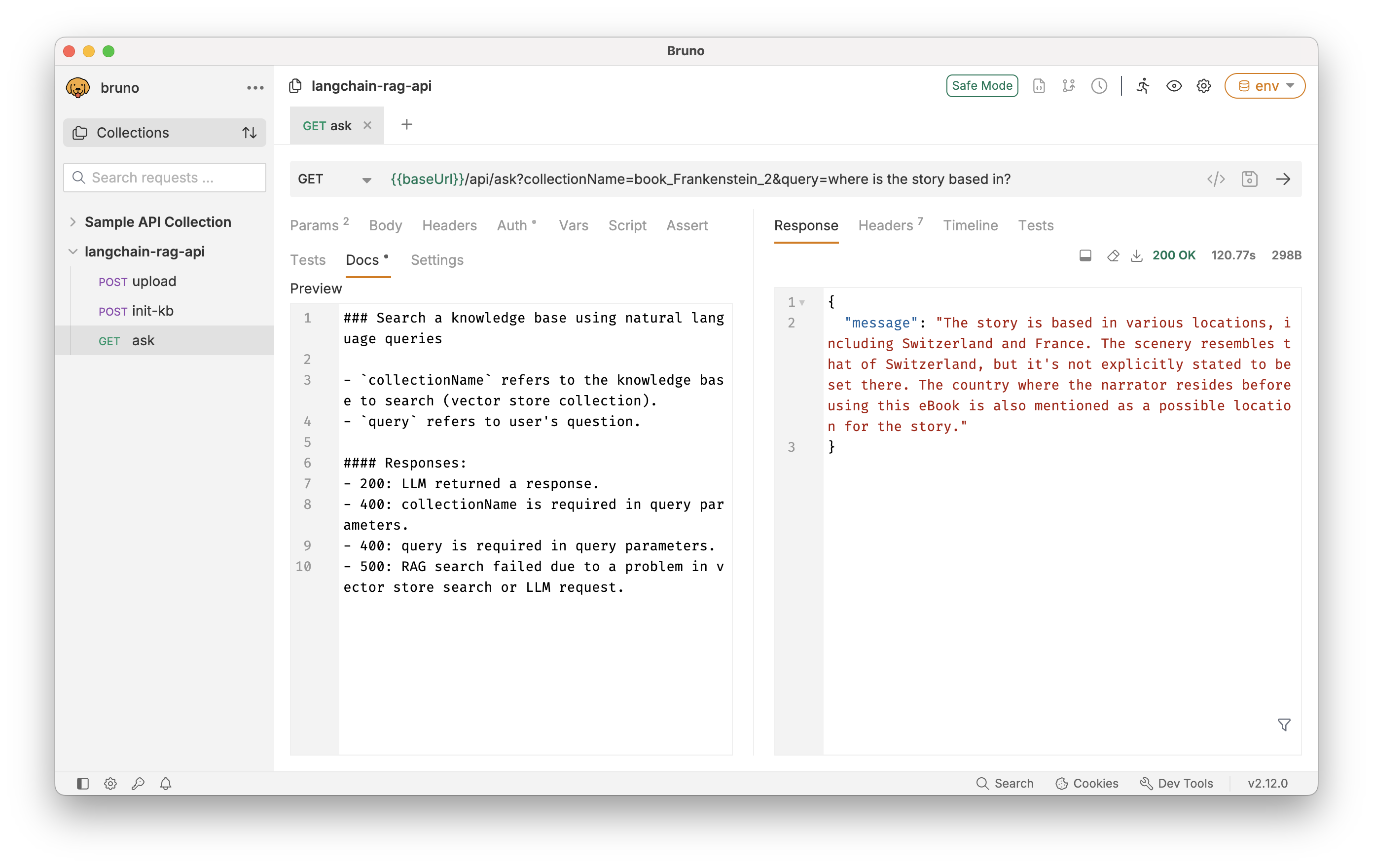Switch to the Timeline tab
The width and height of the screenshot is (1373, 868).
point(971,225)
